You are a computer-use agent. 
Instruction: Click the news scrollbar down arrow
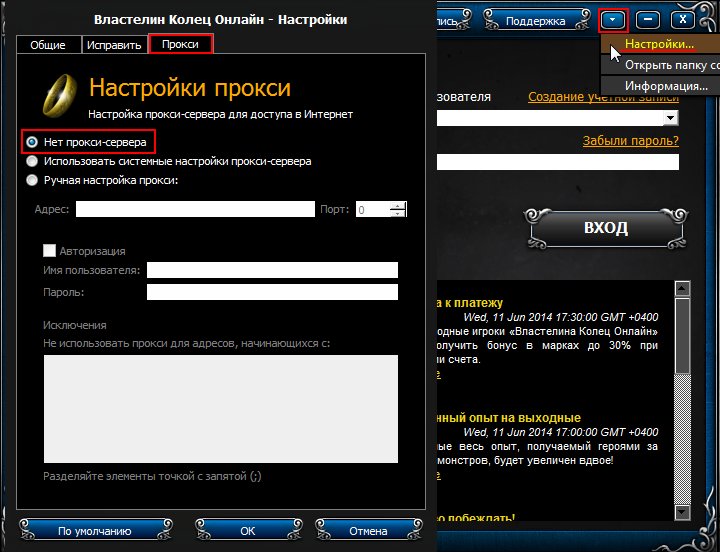point(682,512)
